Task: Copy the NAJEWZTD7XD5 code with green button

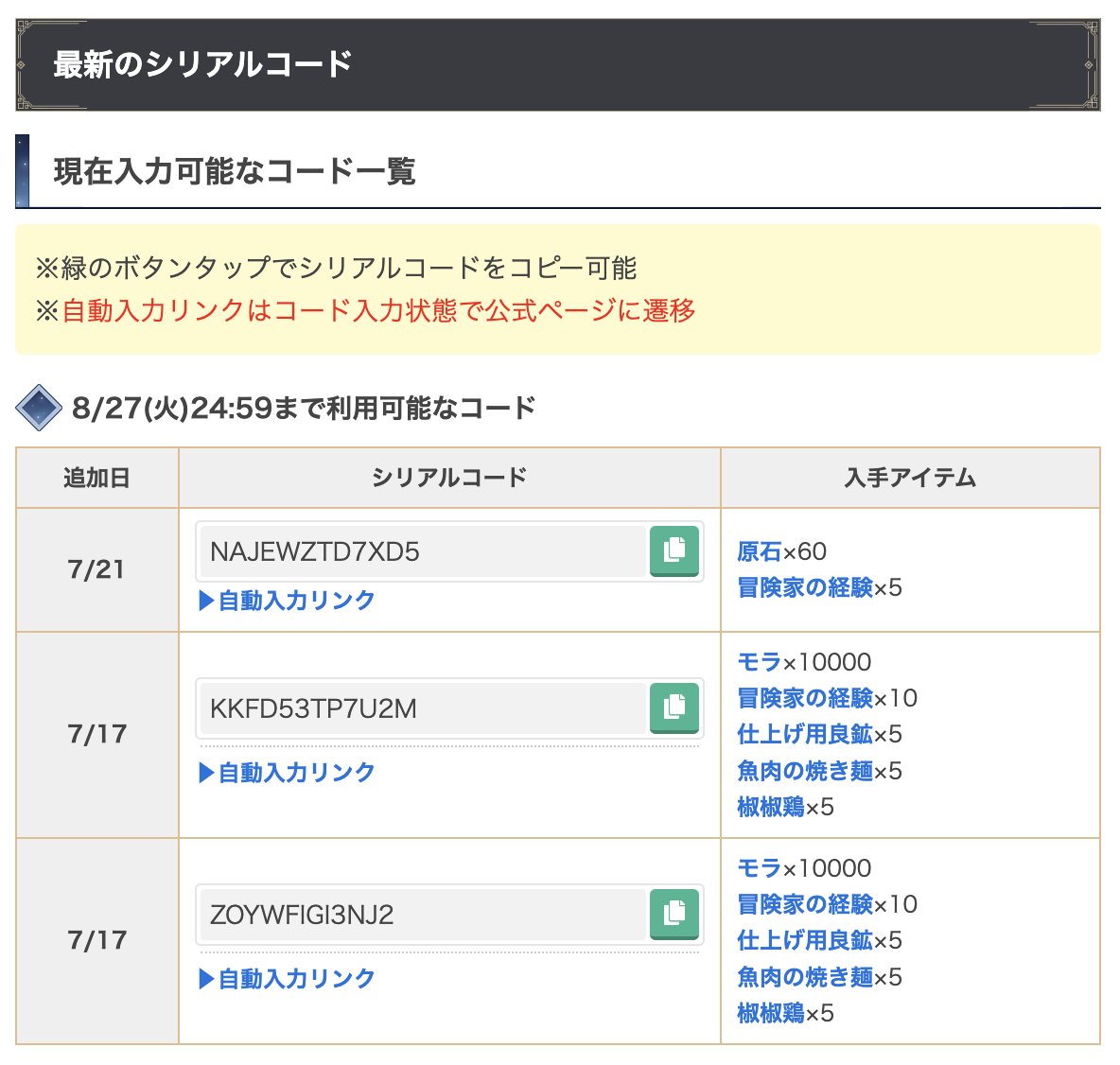Action: coord(674,550)
